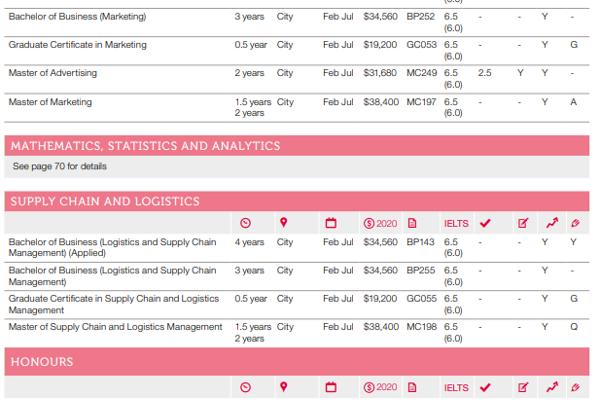Image resolution: width=600 pixels, height=400 pixels.
Task: Click Master of Supply Chain and Logistics Management
Action: 115,327
